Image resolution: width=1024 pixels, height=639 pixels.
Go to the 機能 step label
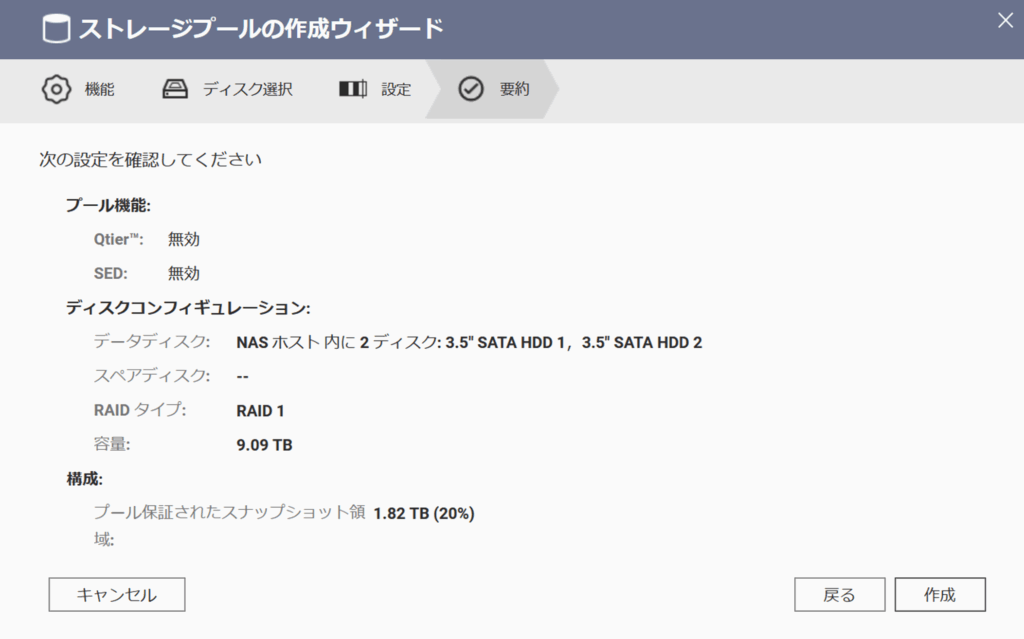tap(99, 89)
